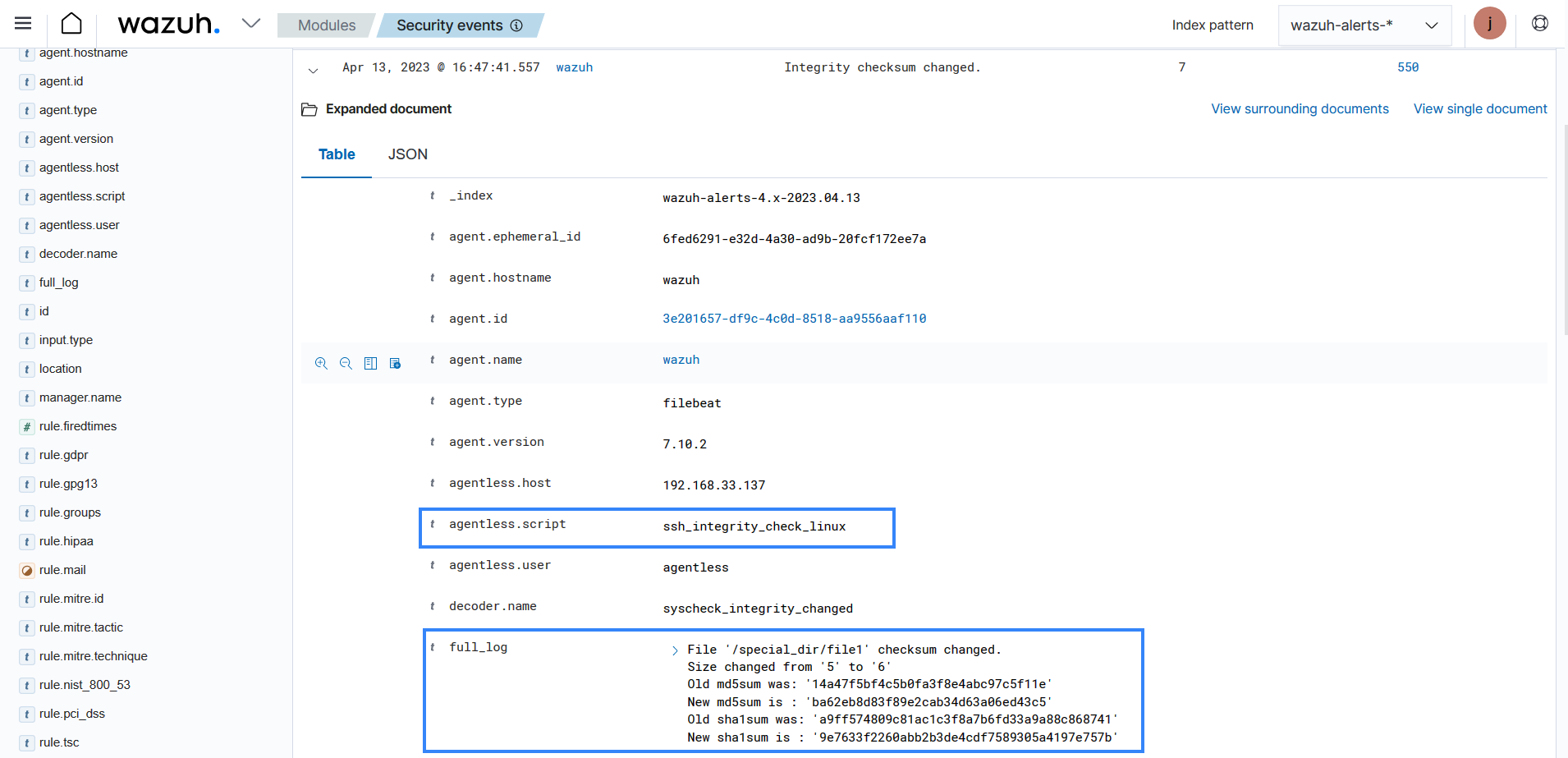Select input.type field in sidebar
Screen dimensions: 1568x758
point(66,340)
